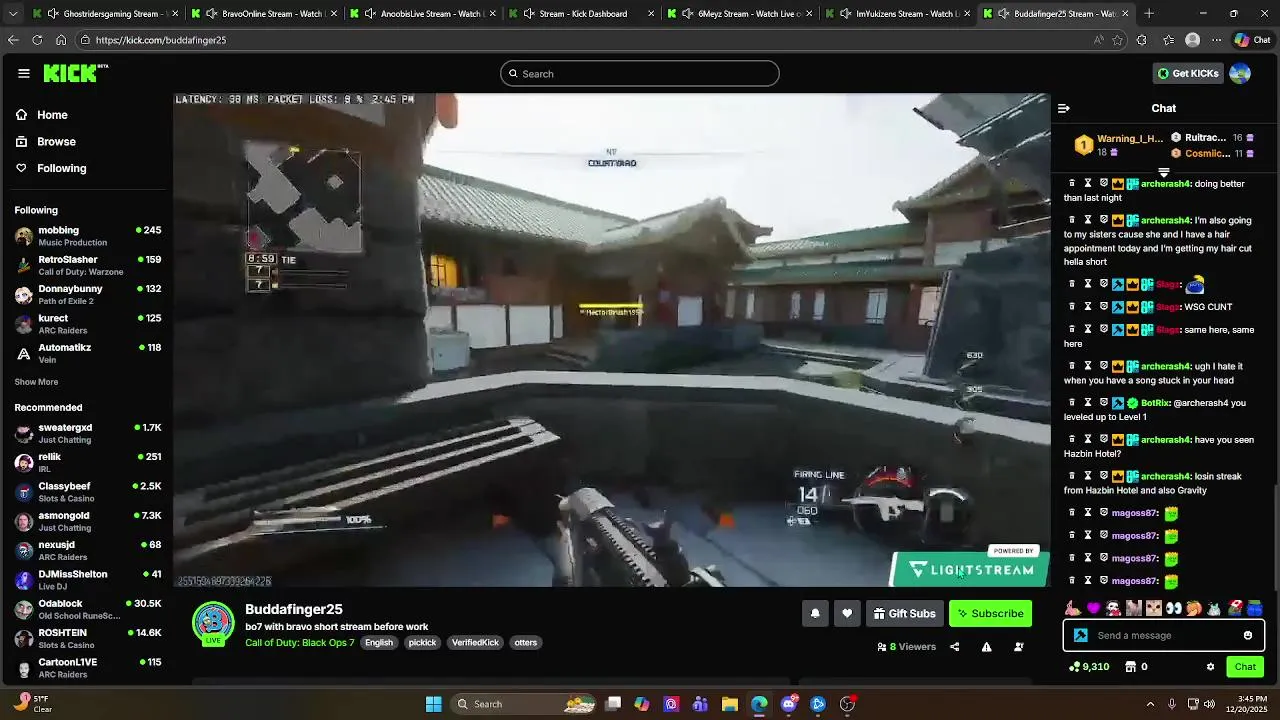Screen dimensions: 1280x720
Task: Open Automatikz channel
Action: click(88, 353)
